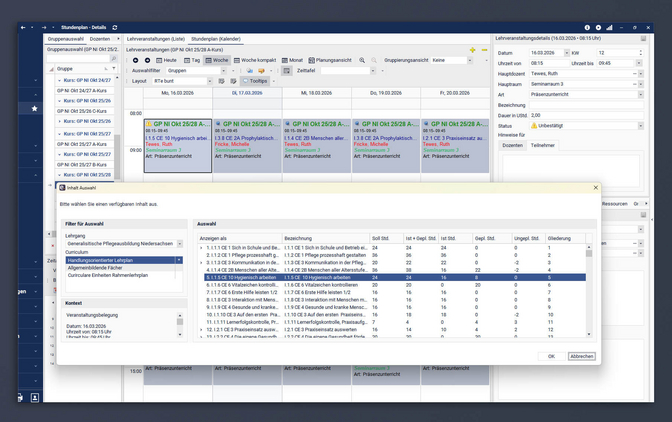The image size is (672, 422).
Task: Toggle the Tooltips button
Action: (x=258, y=81)
